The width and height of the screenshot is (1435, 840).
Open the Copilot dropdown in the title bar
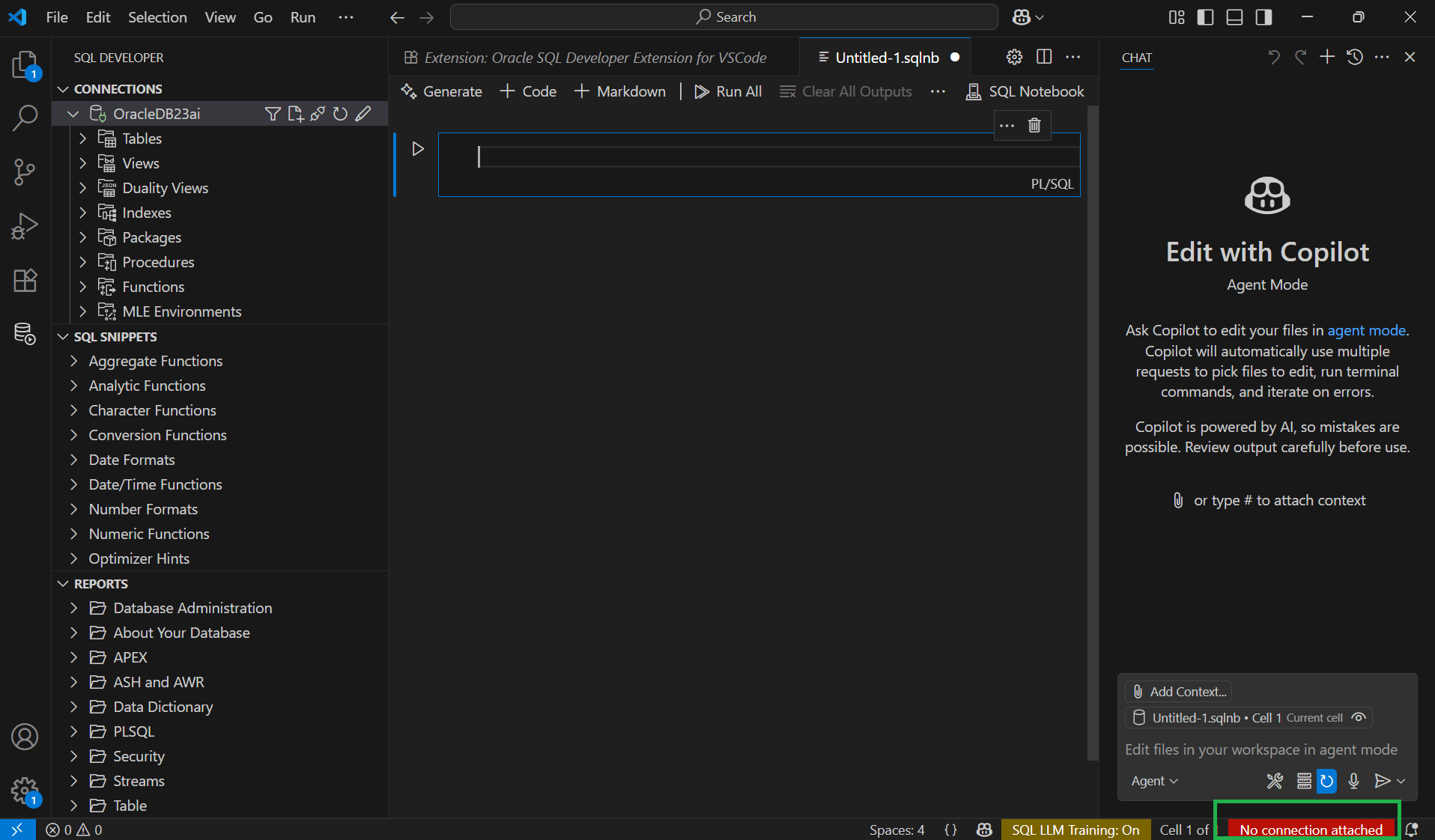click(1028, 17)
